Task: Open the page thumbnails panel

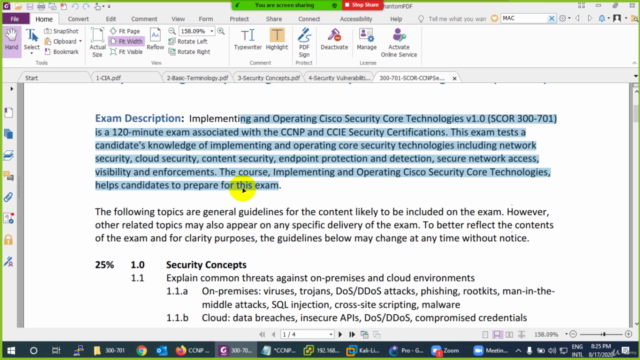Action: tap(9, 134)
